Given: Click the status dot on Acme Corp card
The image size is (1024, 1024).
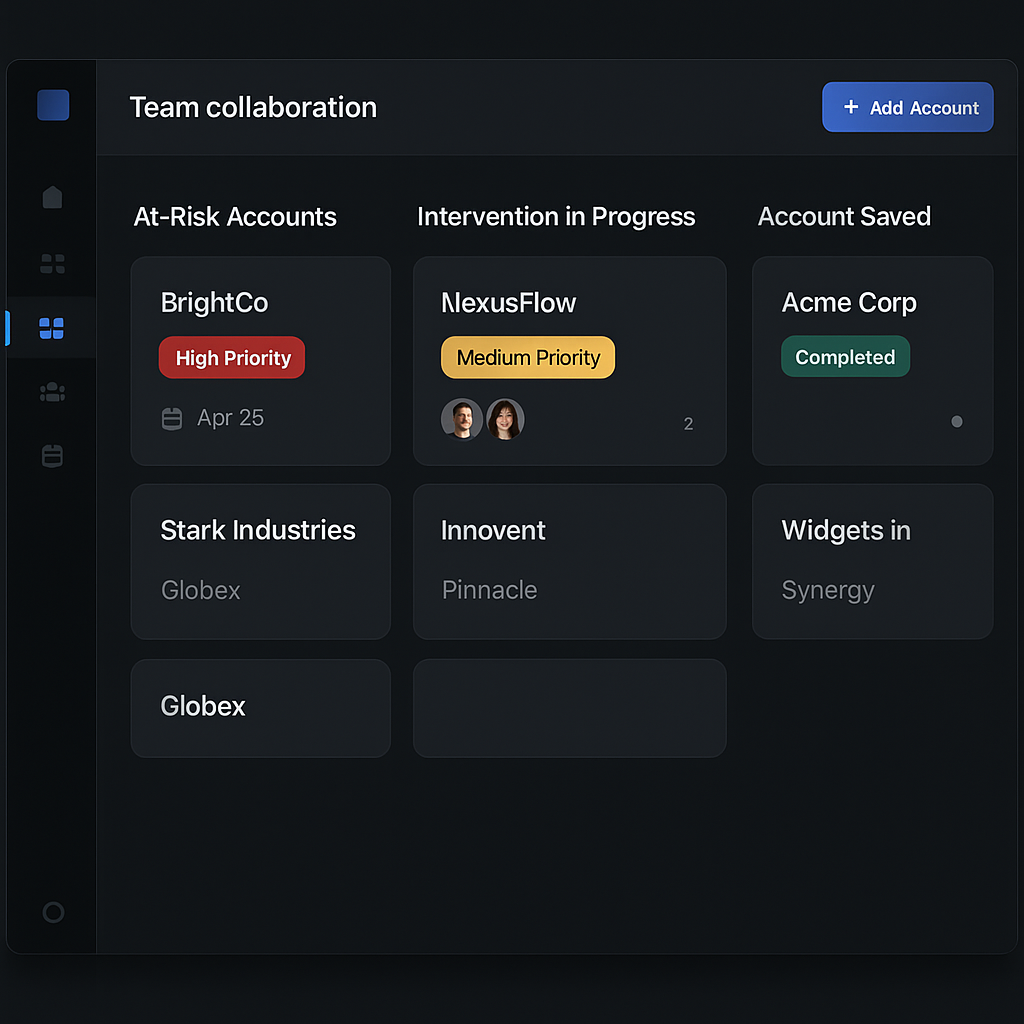Looking at the screenshot, I should coord(957,422).
